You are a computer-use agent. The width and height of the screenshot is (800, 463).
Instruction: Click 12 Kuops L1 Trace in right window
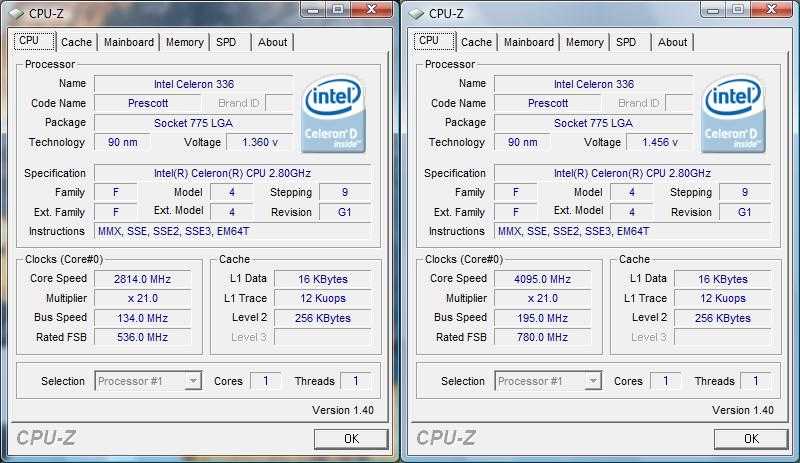coord(723,299)
